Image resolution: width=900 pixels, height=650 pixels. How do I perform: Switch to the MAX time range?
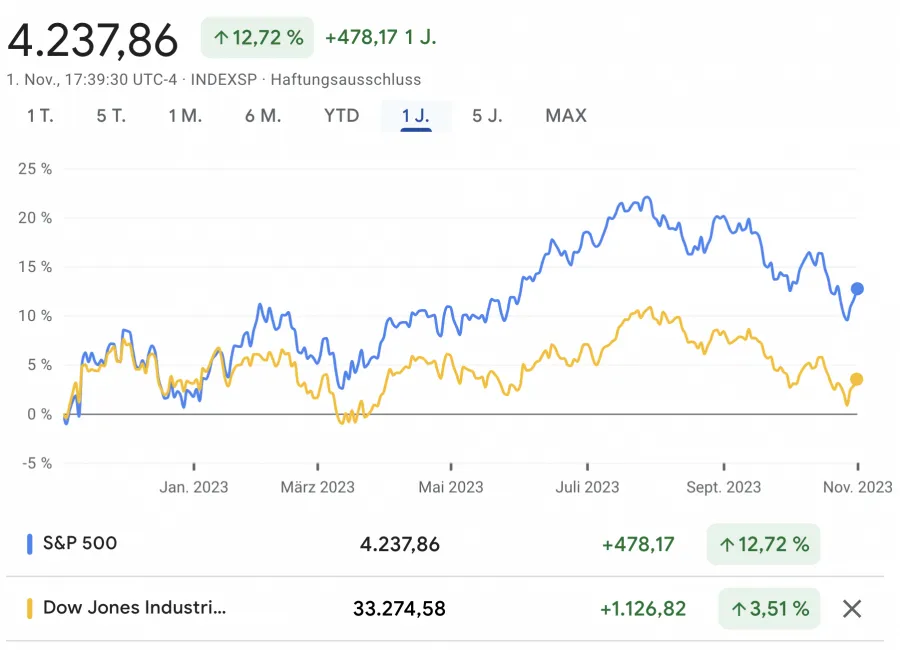point(566,115)
